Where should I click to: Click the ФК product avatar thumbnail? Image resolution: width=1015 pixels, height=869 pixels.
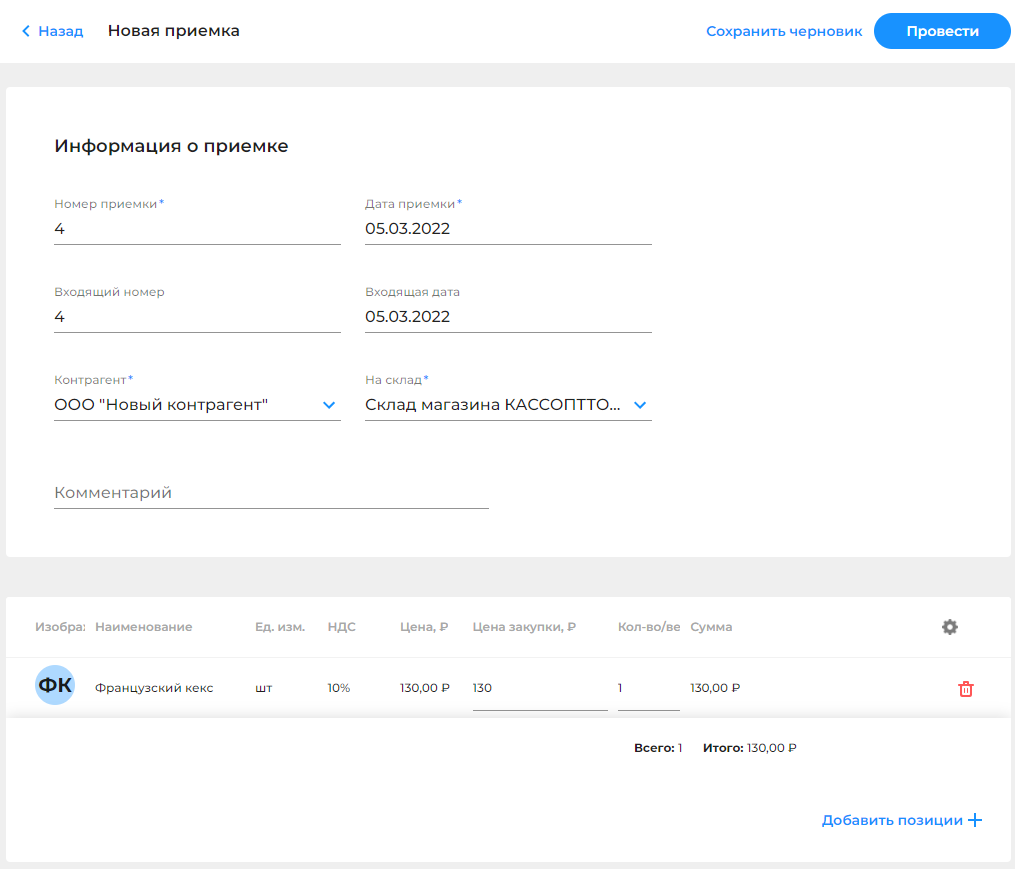point(55,686)
